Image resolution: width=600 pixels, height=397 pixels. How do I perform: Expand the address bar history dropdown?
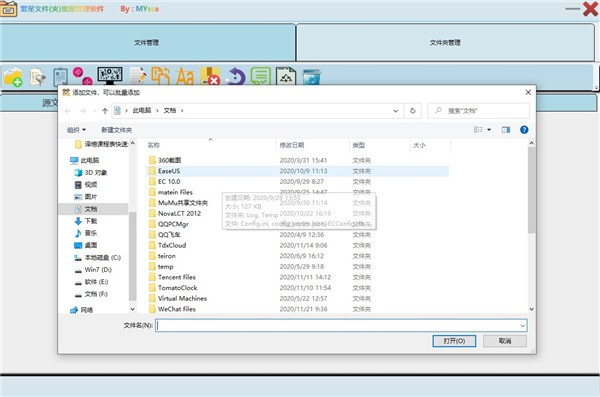click(395, 111)
